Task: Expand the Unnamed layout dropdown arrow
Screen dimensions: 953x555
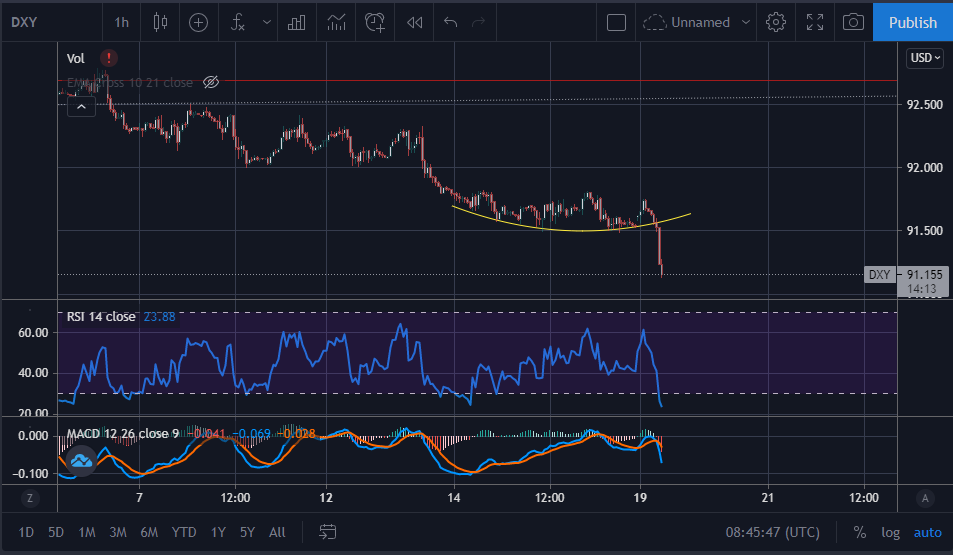Action: point(746,22)
